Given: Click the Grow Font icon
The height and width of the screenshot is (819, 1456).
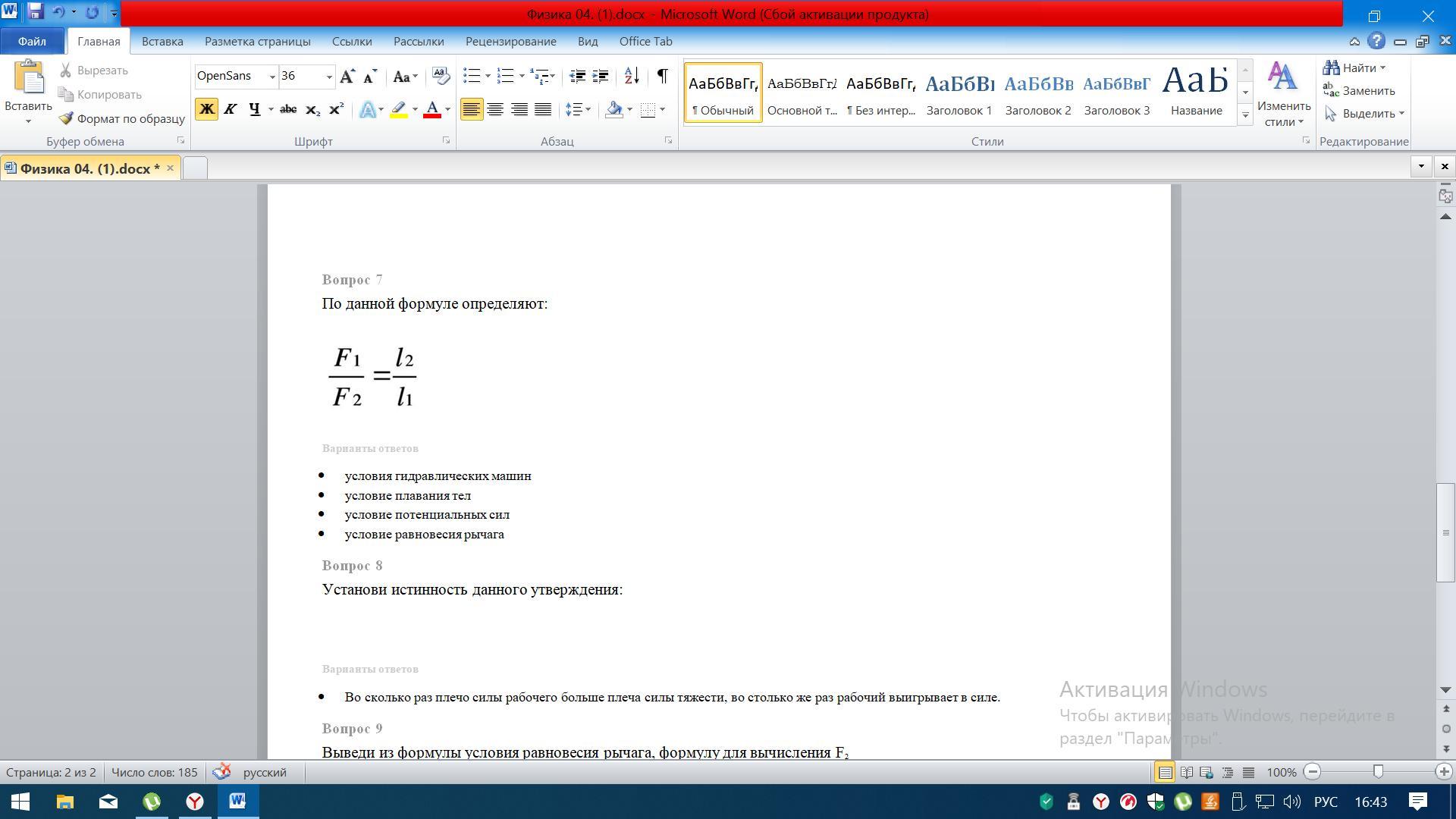Looking at the screenshot, I should [347, 76].
